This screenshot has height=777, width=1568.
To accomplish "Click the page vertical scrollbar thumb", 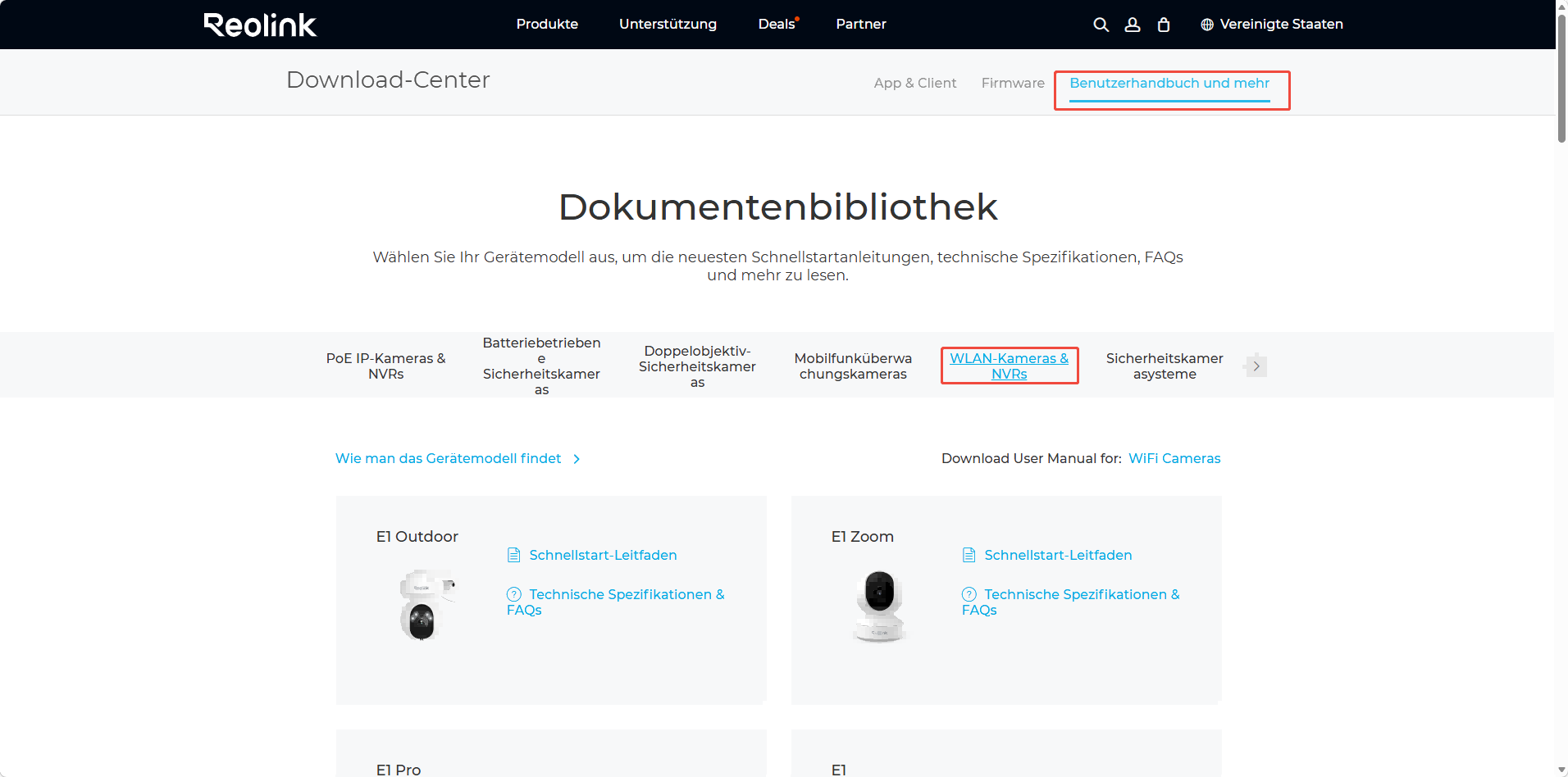I will (1561, 78).
